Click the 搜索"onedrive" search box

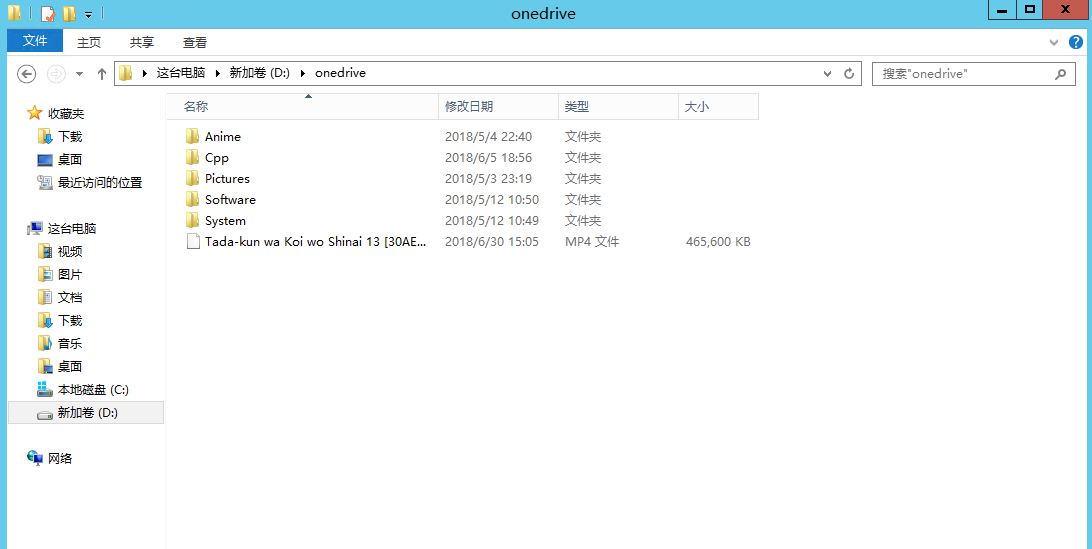tap(964, 74)
